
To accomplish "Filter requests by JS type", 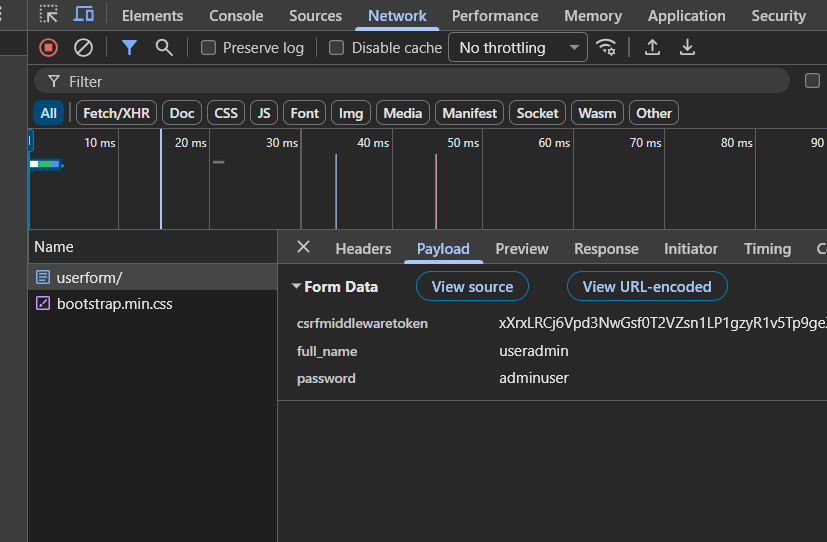I will (264, 113).
